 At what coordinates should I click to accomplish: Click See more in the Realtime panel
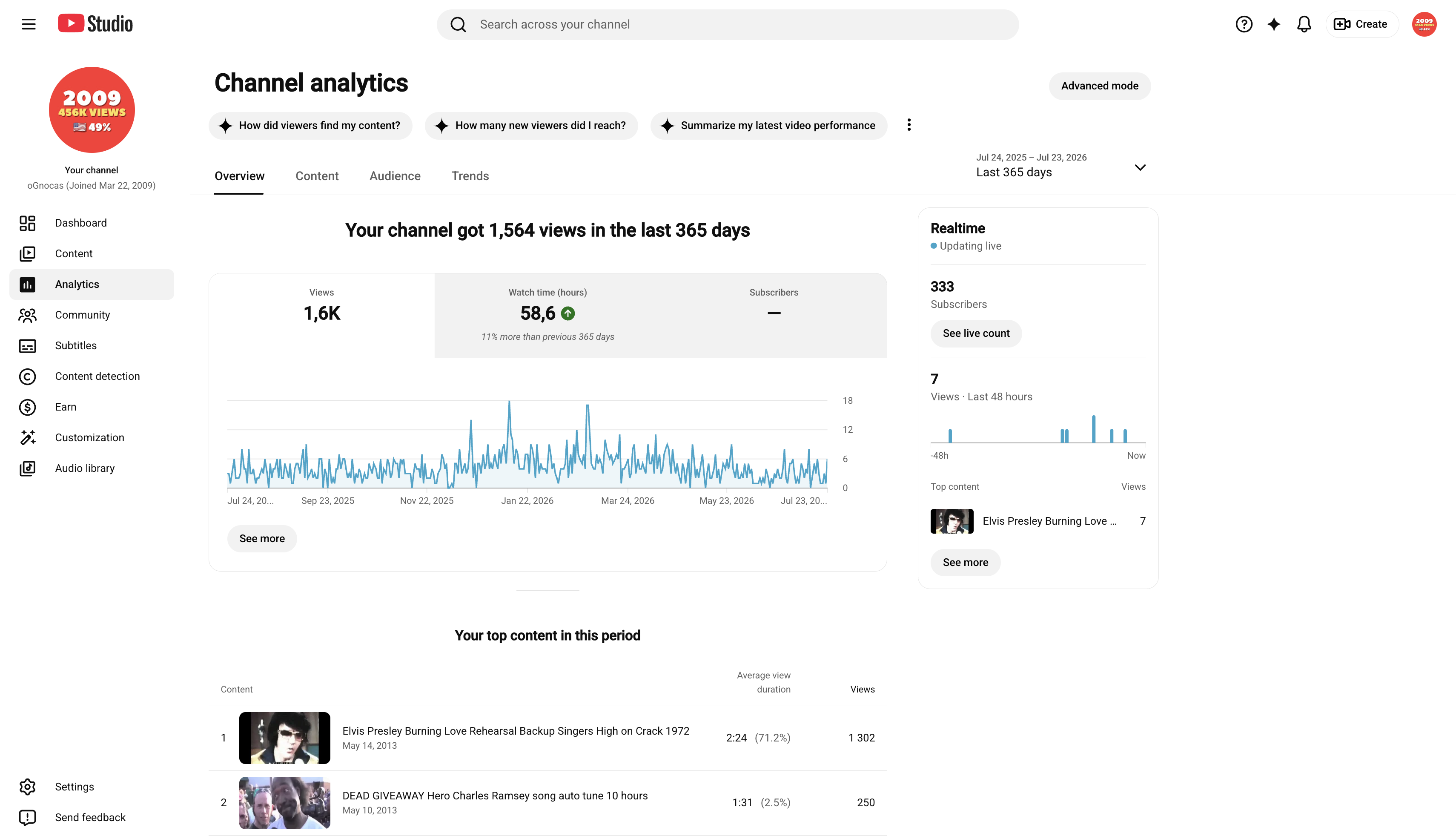(965, 563)
